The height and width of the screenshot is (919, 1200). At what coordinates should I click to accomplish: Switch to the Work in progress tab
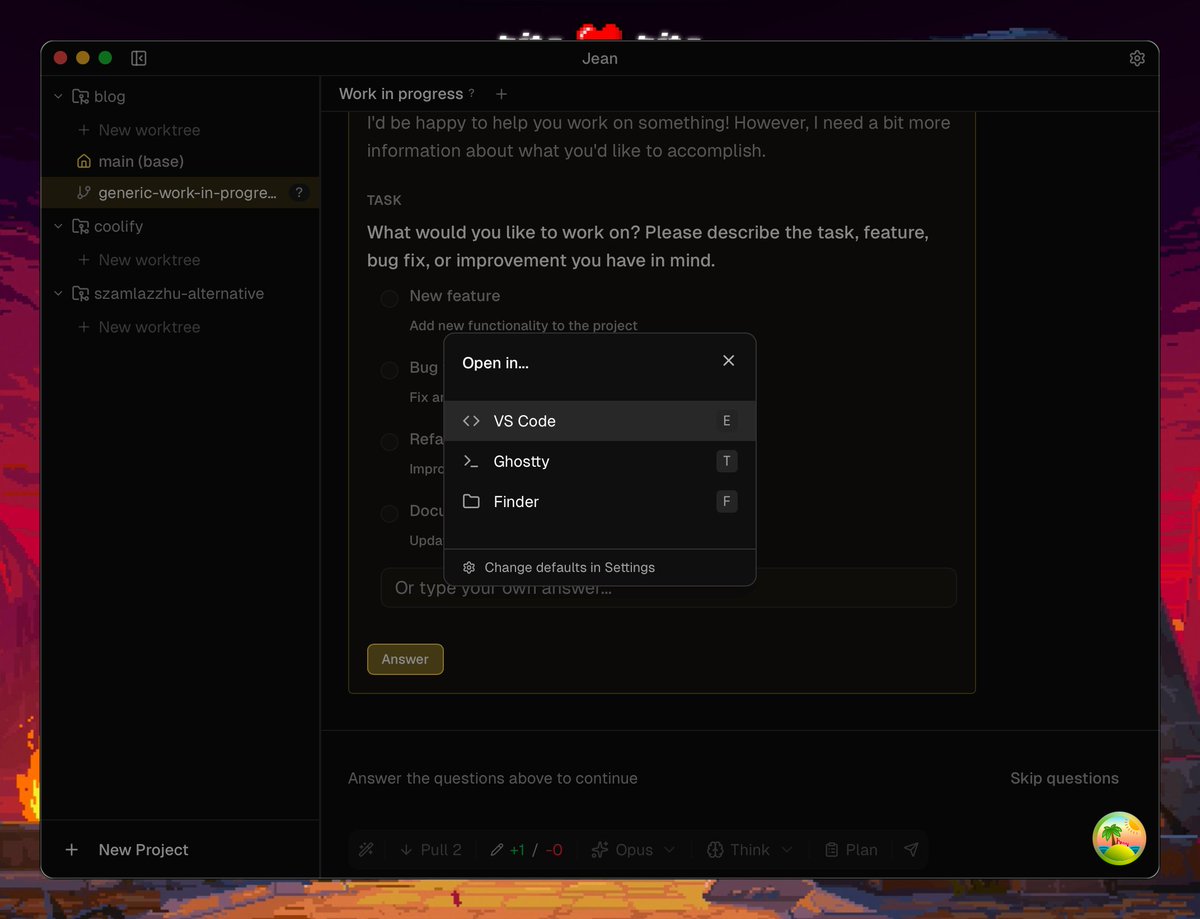401,94
